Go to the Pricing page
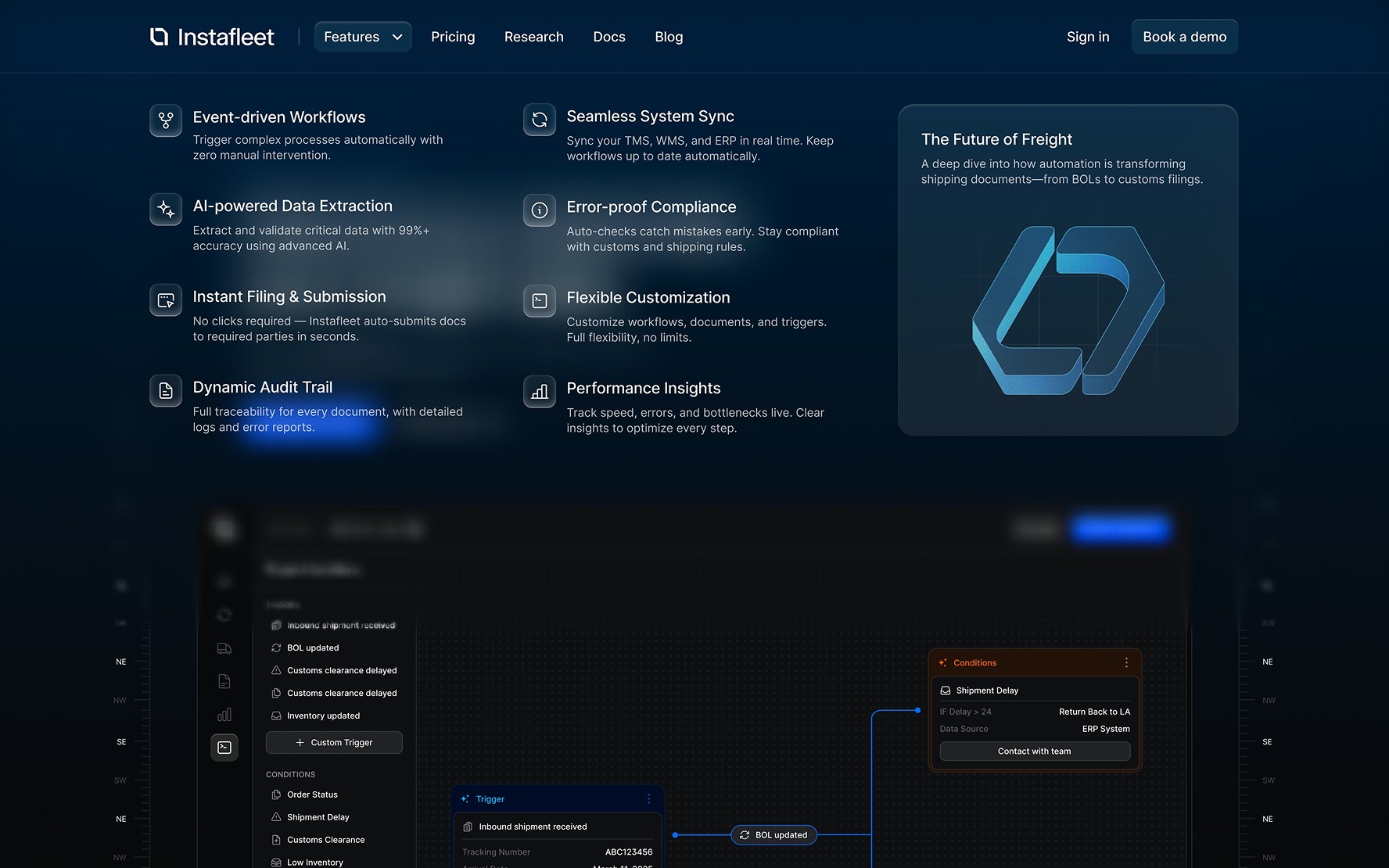1389x868 pixels. 453,37
